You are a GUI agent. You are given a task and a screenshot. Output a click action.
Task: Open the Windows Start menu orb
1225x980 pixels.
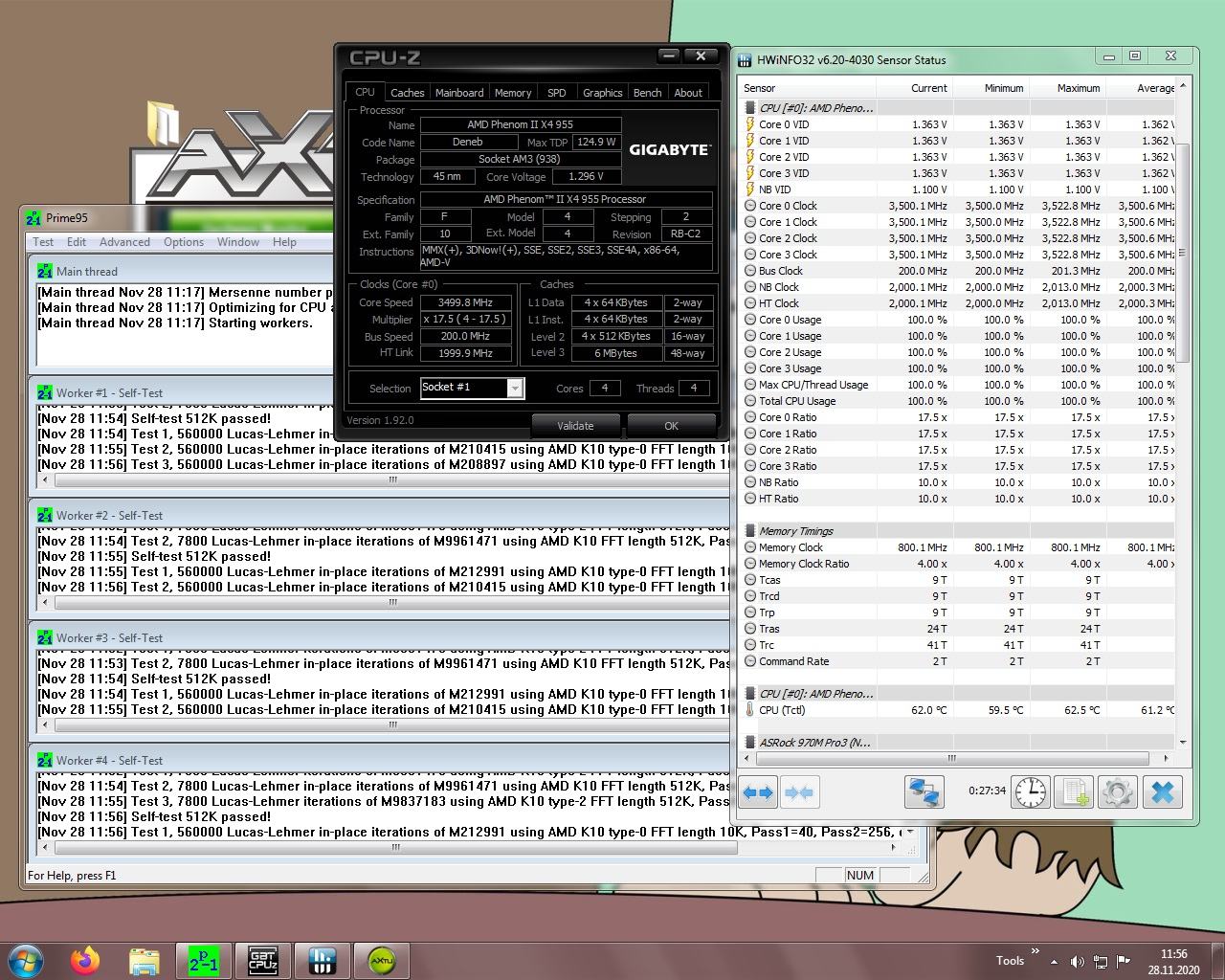tap(26, 960)
